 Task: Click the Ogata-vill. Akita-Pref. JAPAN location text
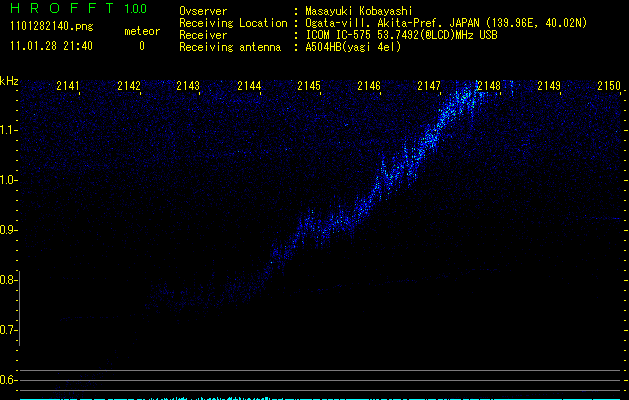[x=446, y=23]
